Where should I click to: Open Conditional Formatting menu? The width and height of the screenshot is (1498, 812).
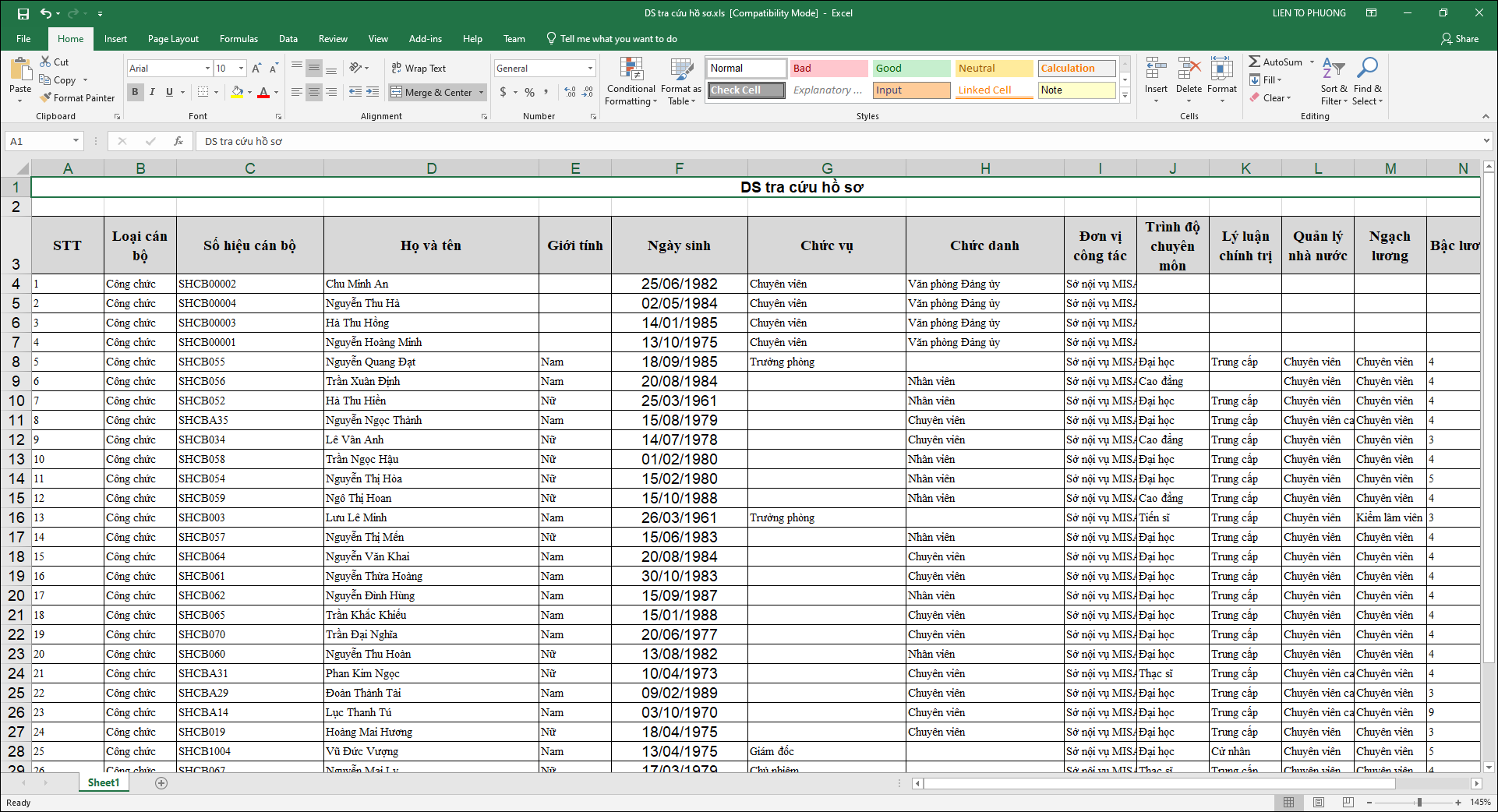(631, 82)
